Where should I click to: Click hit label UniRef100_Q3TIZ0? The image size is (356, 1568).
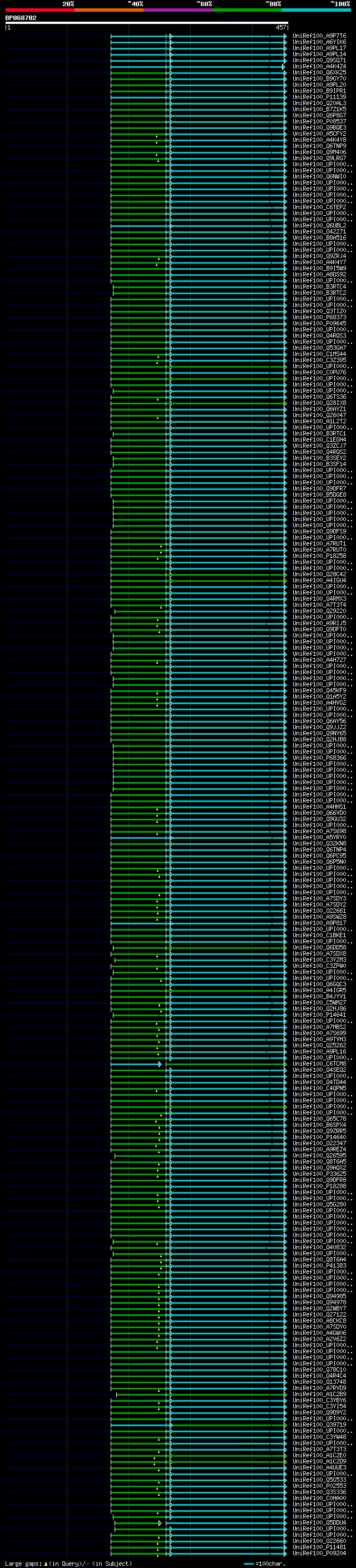[x=319, y=311]
